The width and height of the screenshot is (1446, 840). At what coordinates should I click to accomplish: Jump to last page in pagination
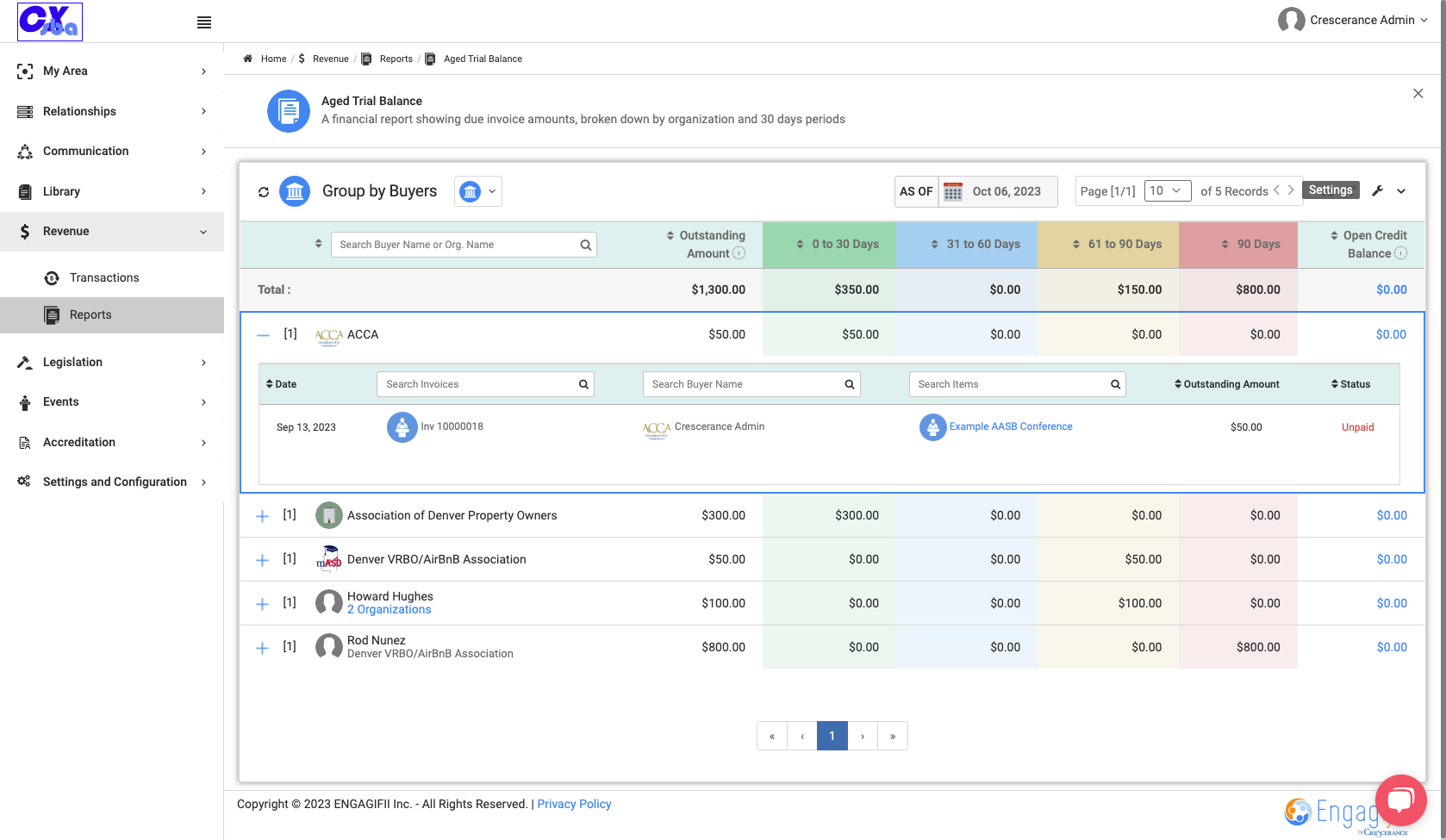click(x=893, y=736)
